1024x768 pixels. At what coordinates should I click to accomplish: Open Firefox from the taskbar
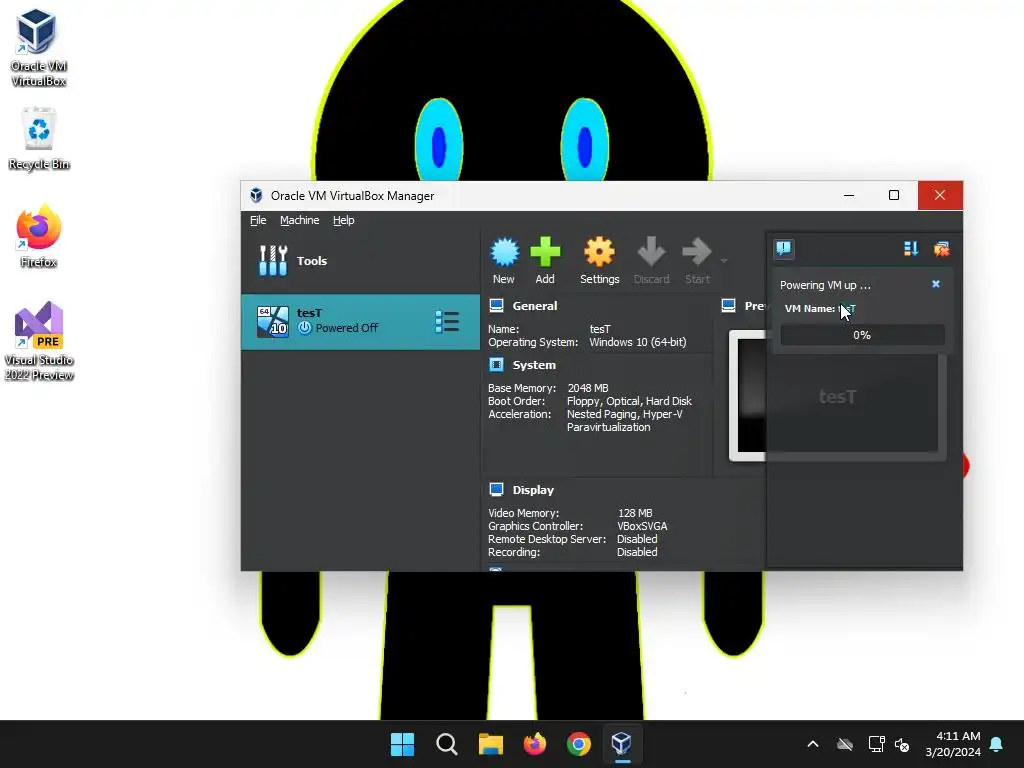pyautogui.click(x=535, y=744)
